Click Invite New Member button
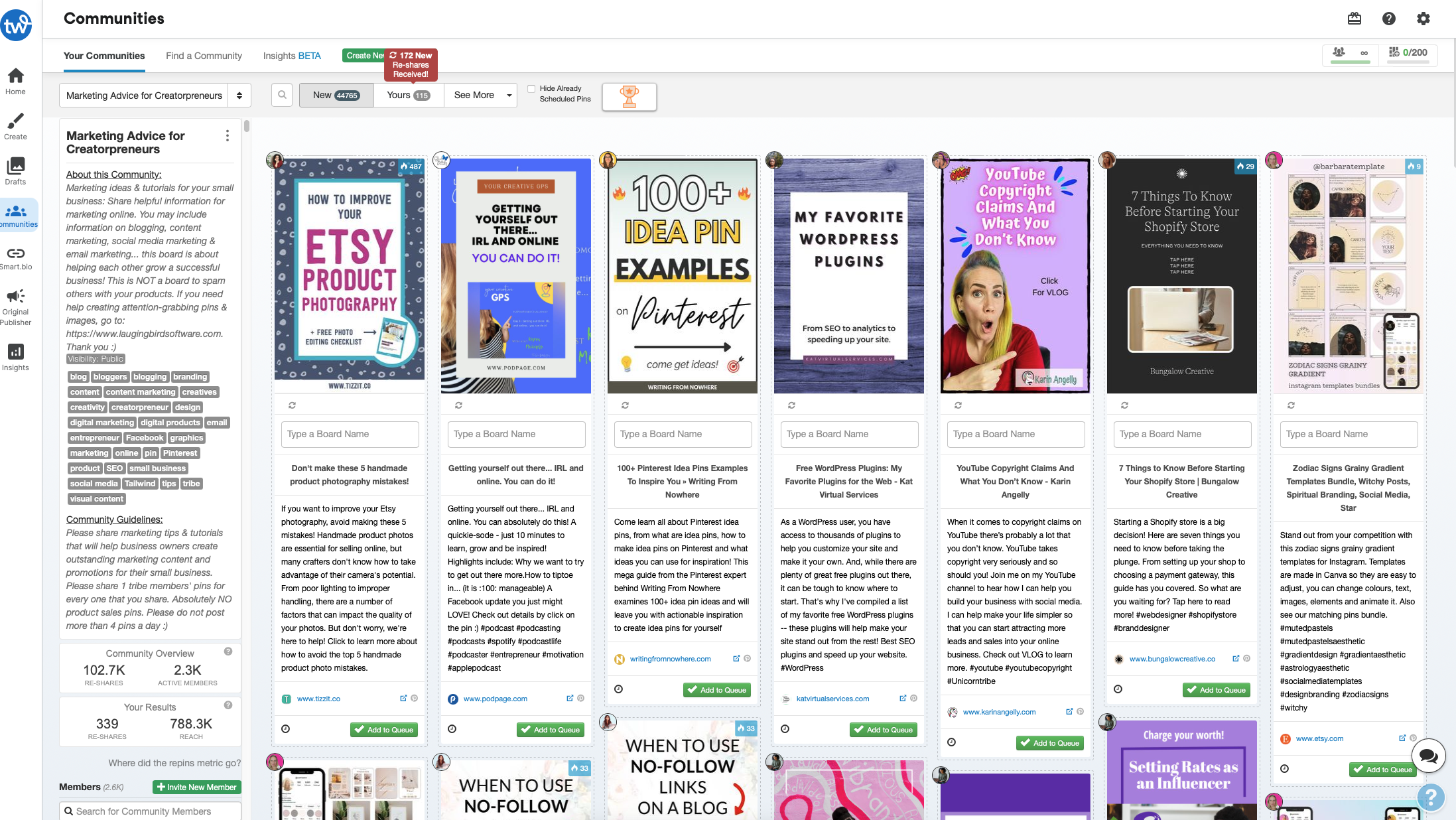The image size is (1456, 820). (197, 787)
